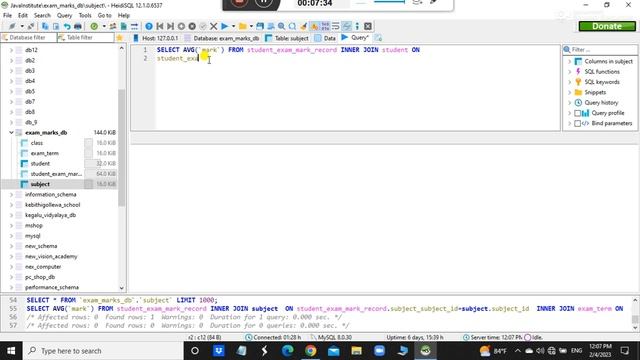Click the green Donate button
Image resolution: width=640 pixels, height=360 pixels.
(607, 26)
